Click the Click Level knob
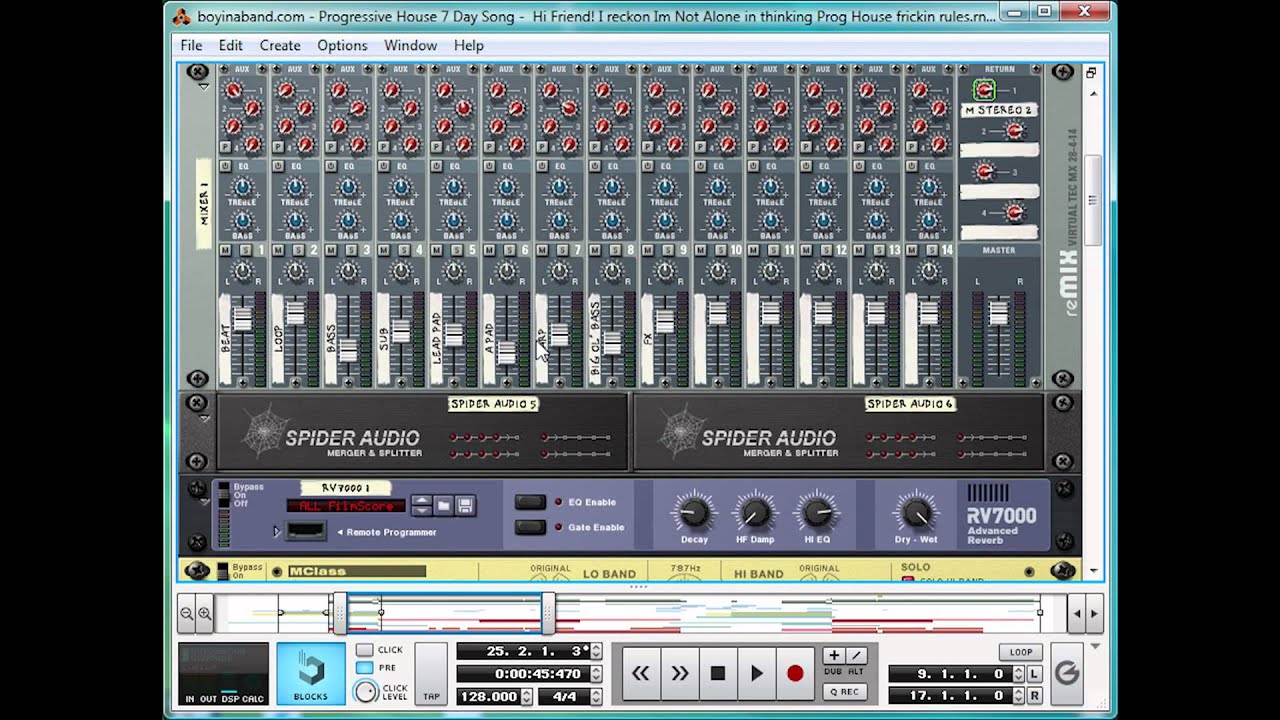Image resolution: width=1280 pixels, height=720 pixels. coord(366,690)
